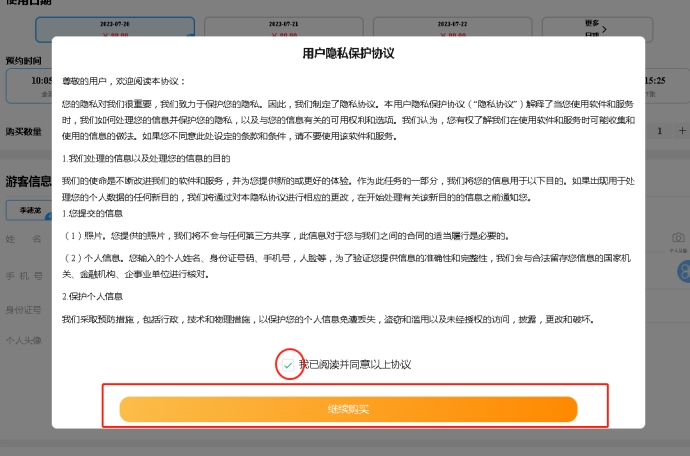Click the (1) 照片 paragraph
The height and width of the screenshot is (456, 690).
(x=286, y=236)
